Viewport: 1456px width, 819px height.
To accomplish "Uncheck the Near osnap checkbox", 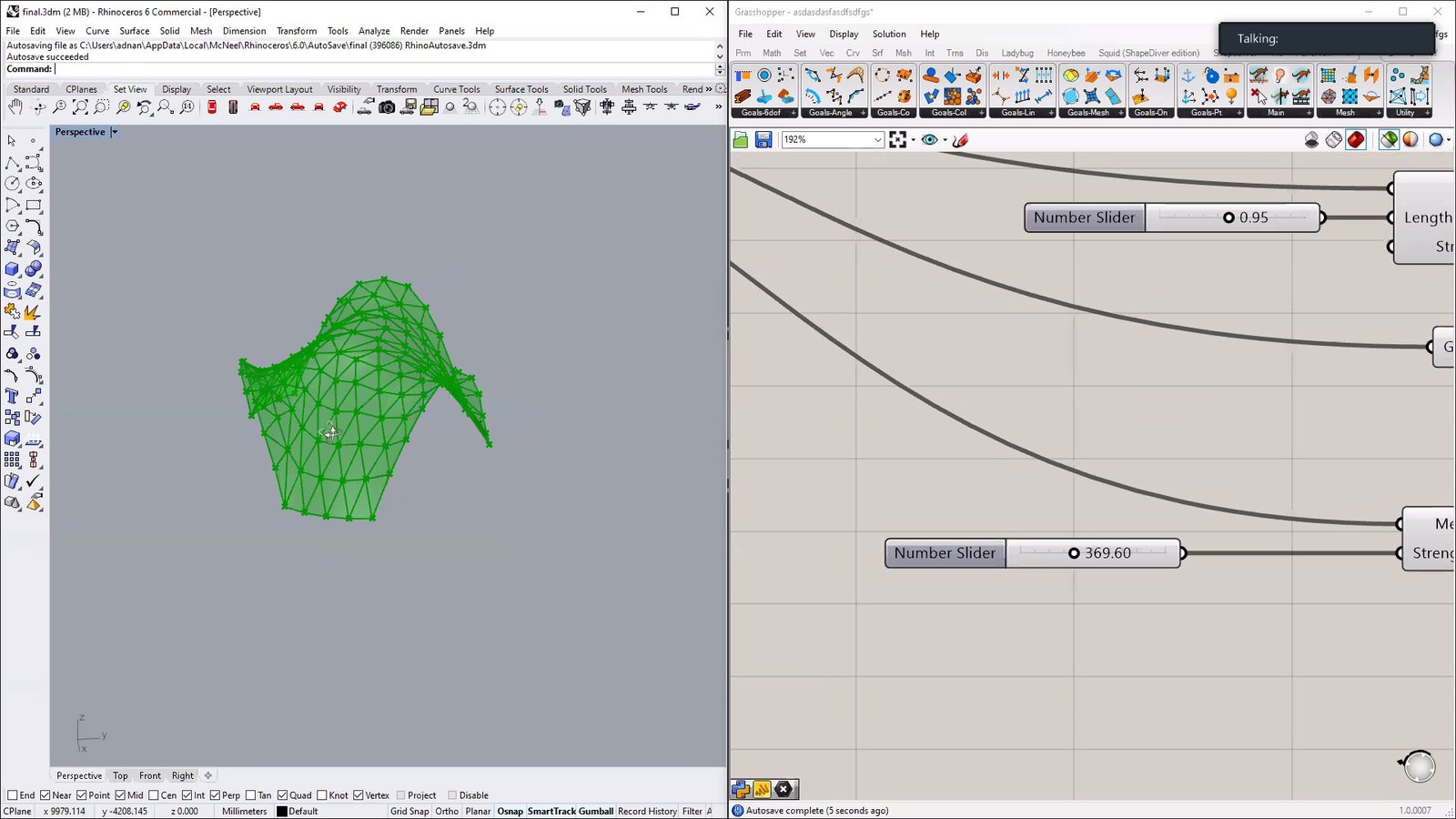I will point(45,795).
